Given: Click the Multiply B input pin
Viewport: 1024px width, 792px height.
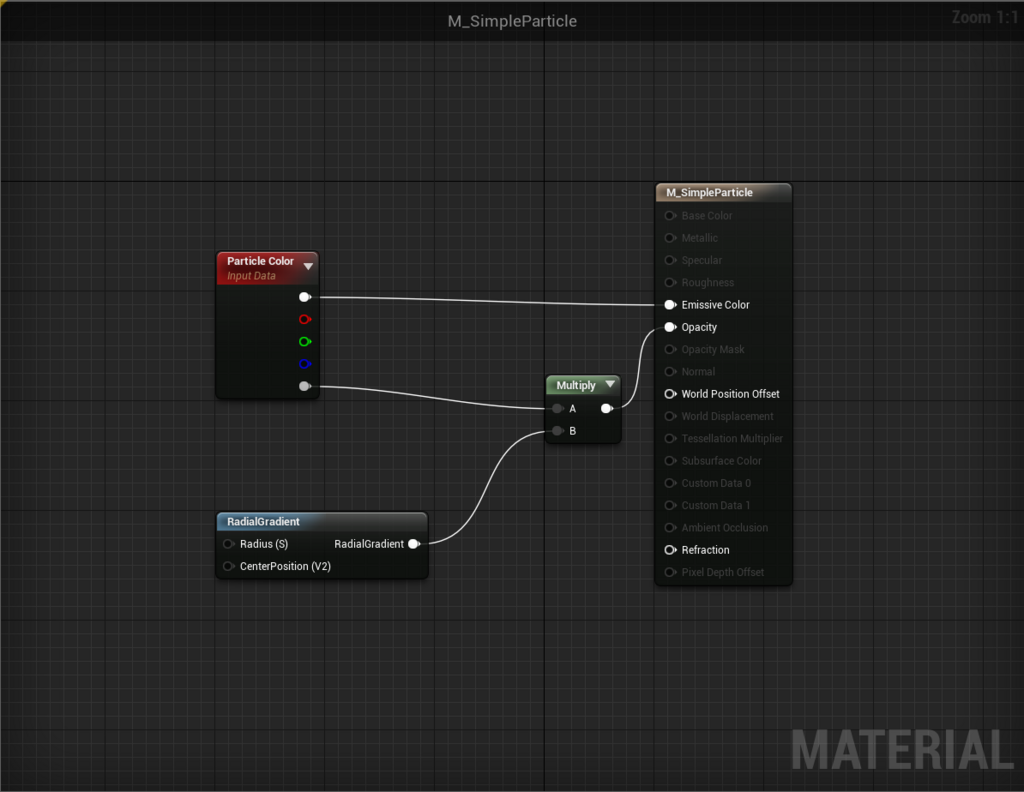Looking at the screenshot, I should 557,431.
